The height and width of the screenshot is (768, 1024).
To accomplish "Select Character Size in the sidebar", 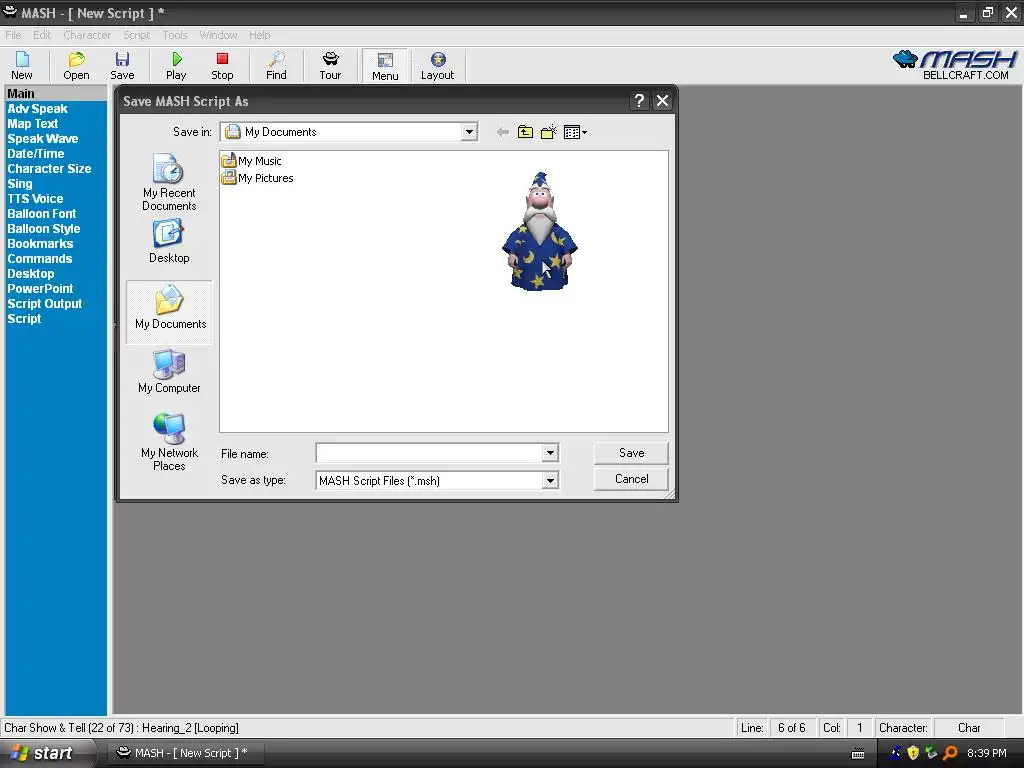I will [x=49, y=168].
